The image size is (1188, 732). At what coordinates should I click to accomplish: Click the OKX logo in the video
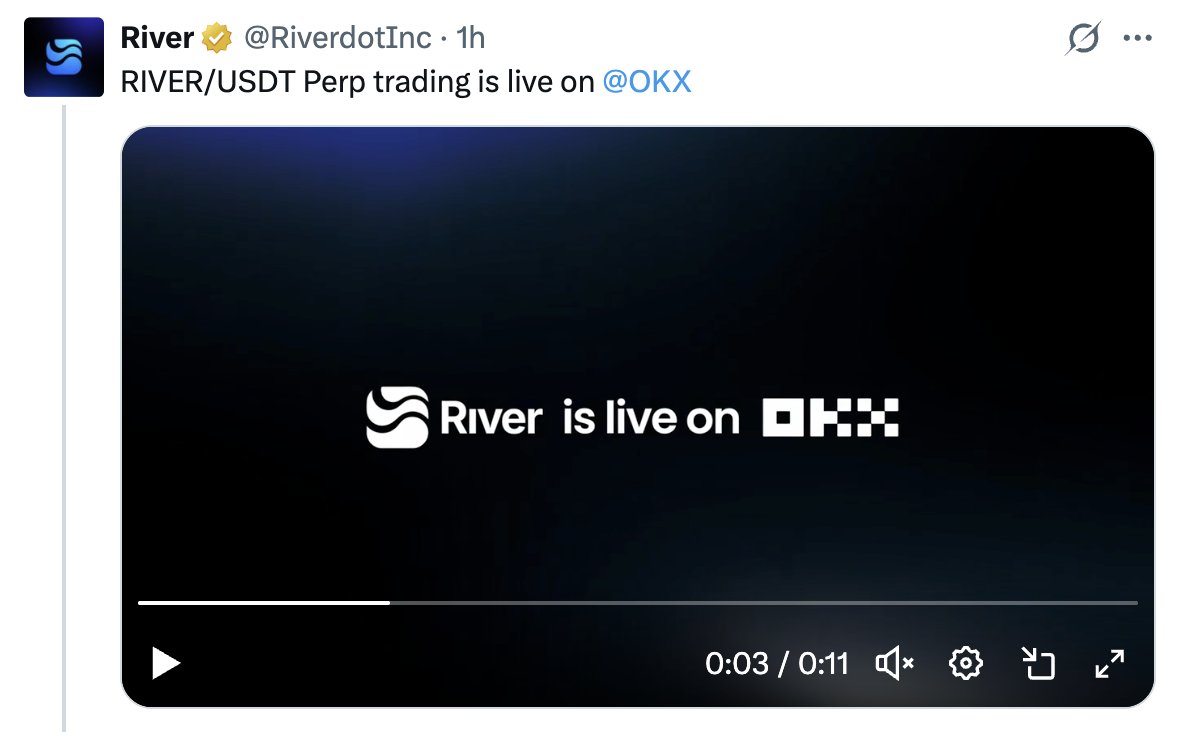(830, 418)
